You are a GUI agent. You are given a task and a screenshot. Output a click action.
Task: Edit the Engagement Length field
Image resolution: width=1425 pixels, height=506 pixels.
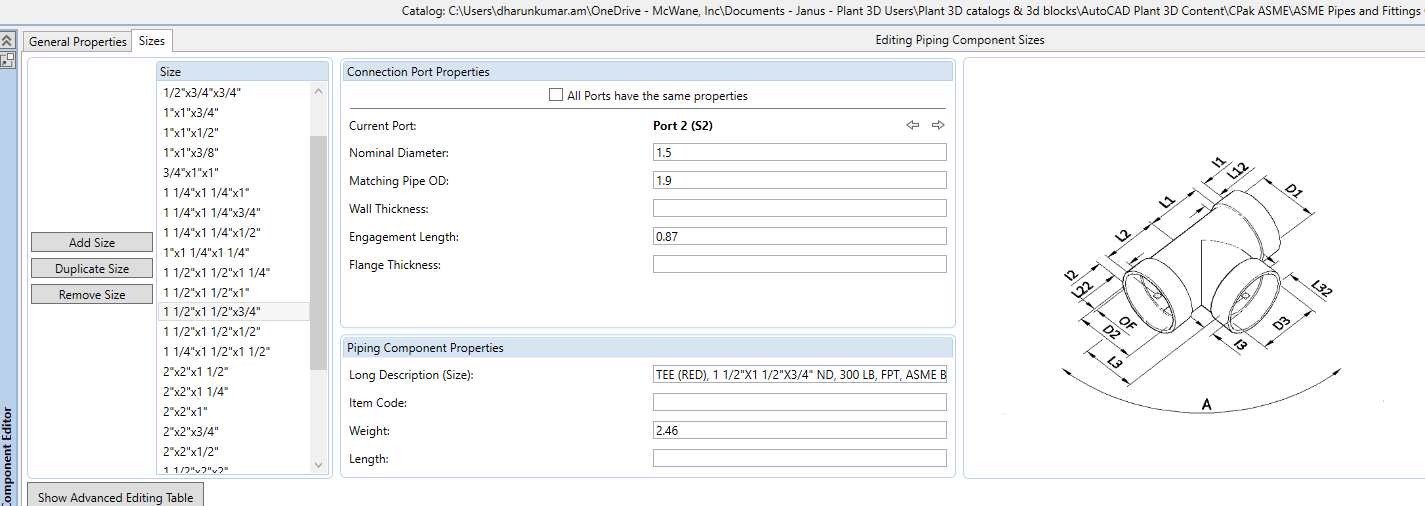pos(799,236)
